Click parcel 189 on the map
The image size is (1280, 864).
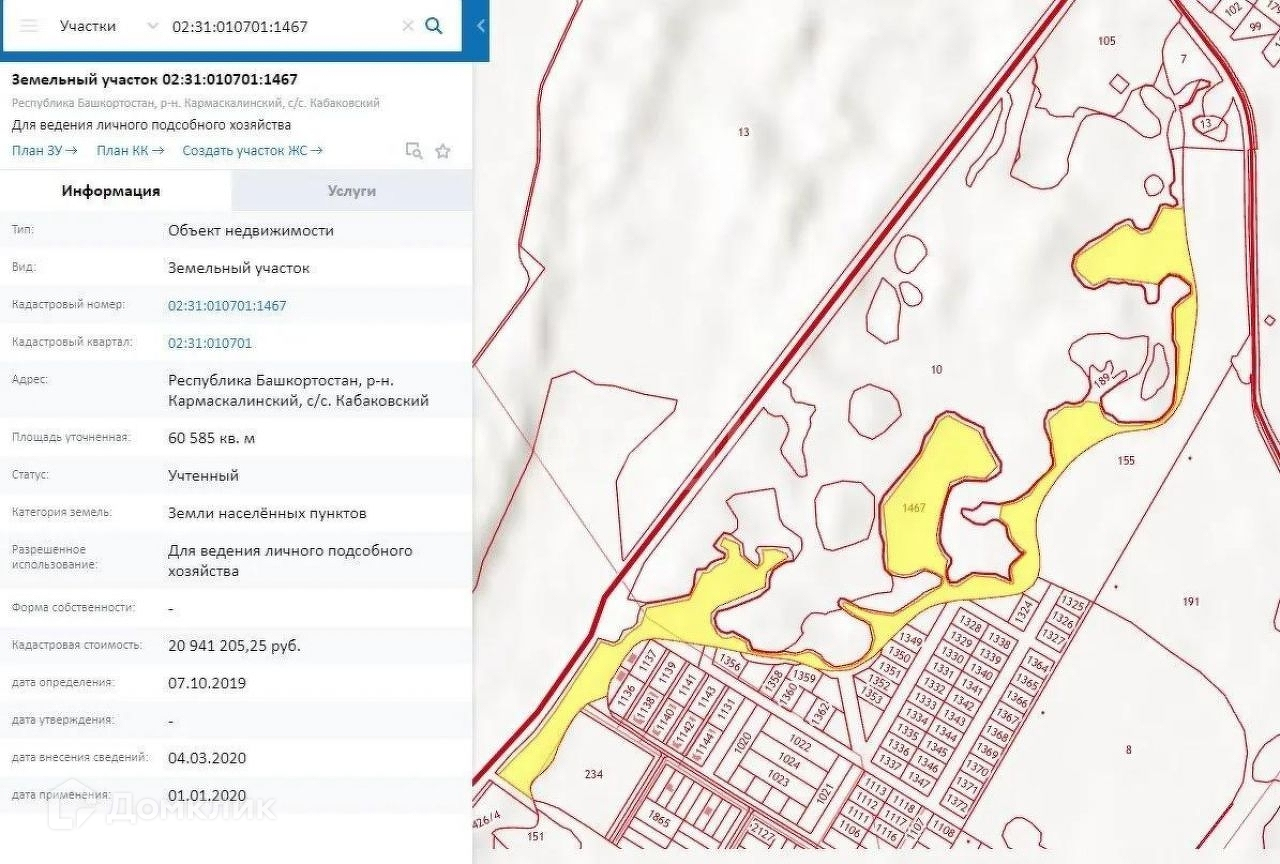point(1103,380)
